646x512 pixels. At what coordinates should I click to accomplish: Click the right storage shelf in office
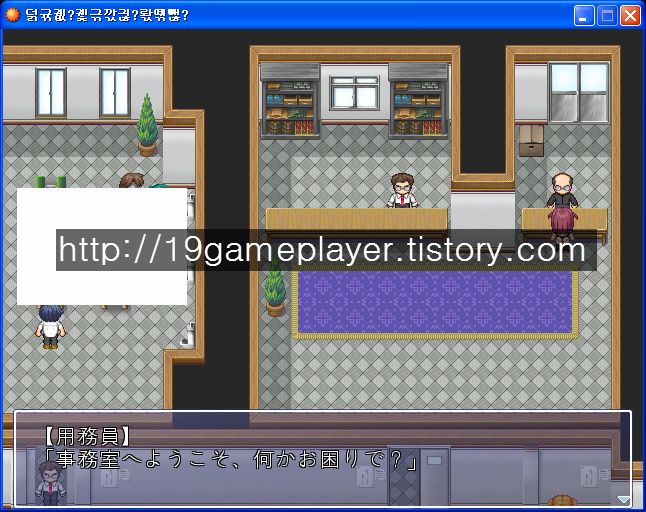418,101
